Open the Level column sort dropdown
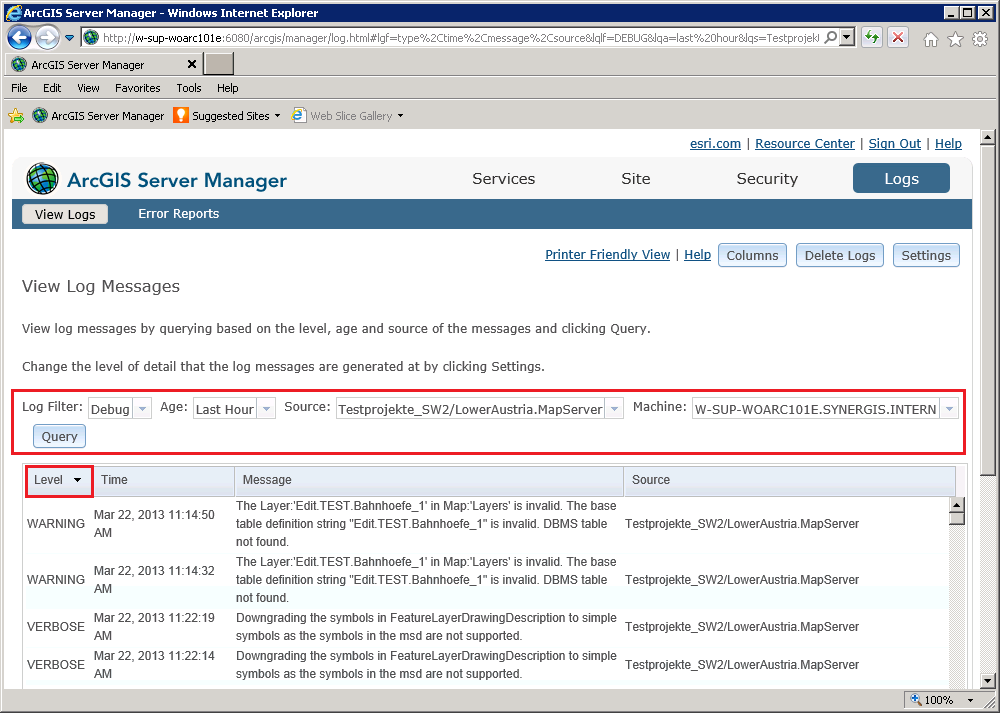 coord(77,480)
